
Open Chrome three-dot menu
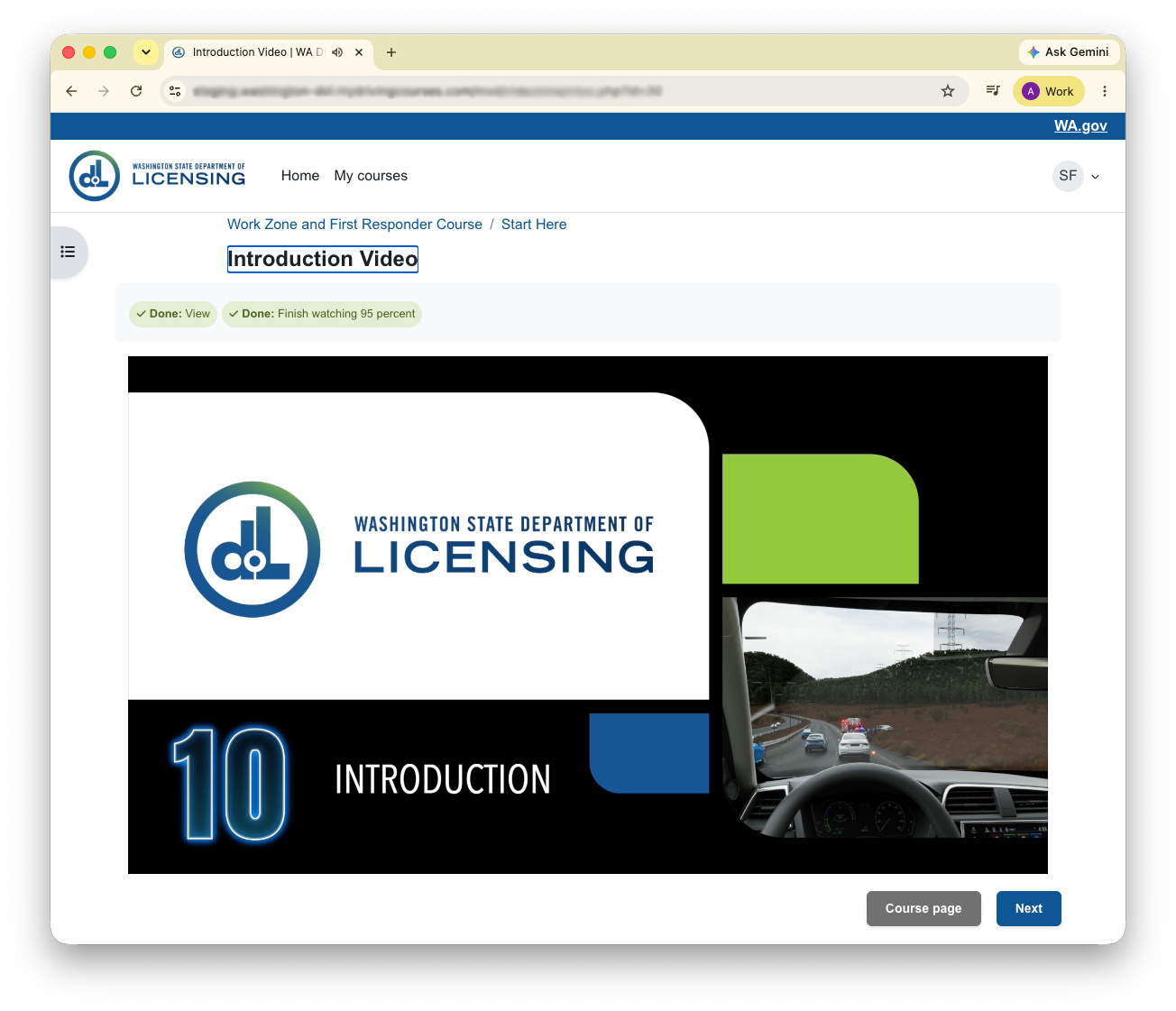click(1105, 91)
